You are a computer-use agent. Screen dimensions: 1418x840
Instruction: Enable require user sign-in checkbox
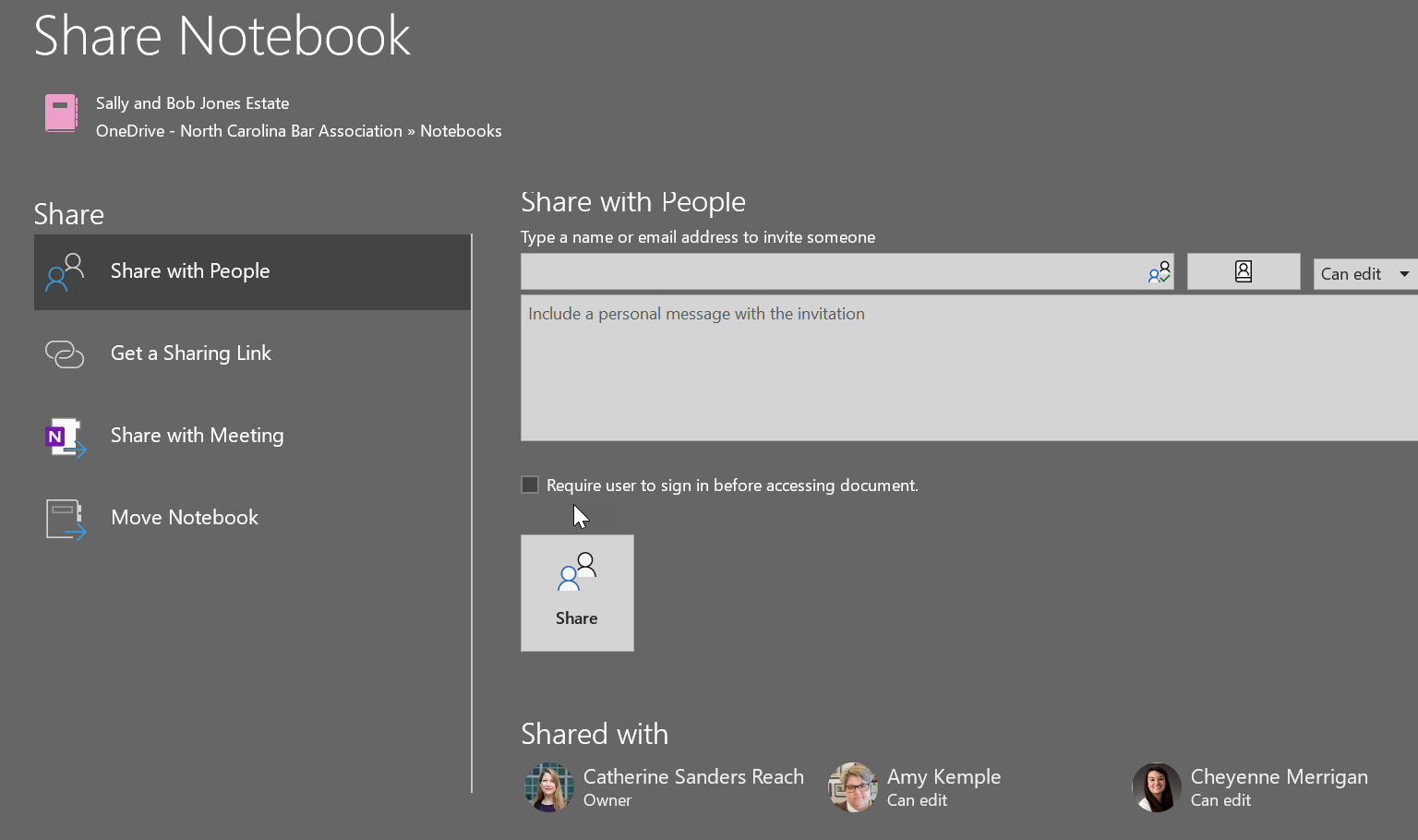pyautogui.click(x=530, y=485)
